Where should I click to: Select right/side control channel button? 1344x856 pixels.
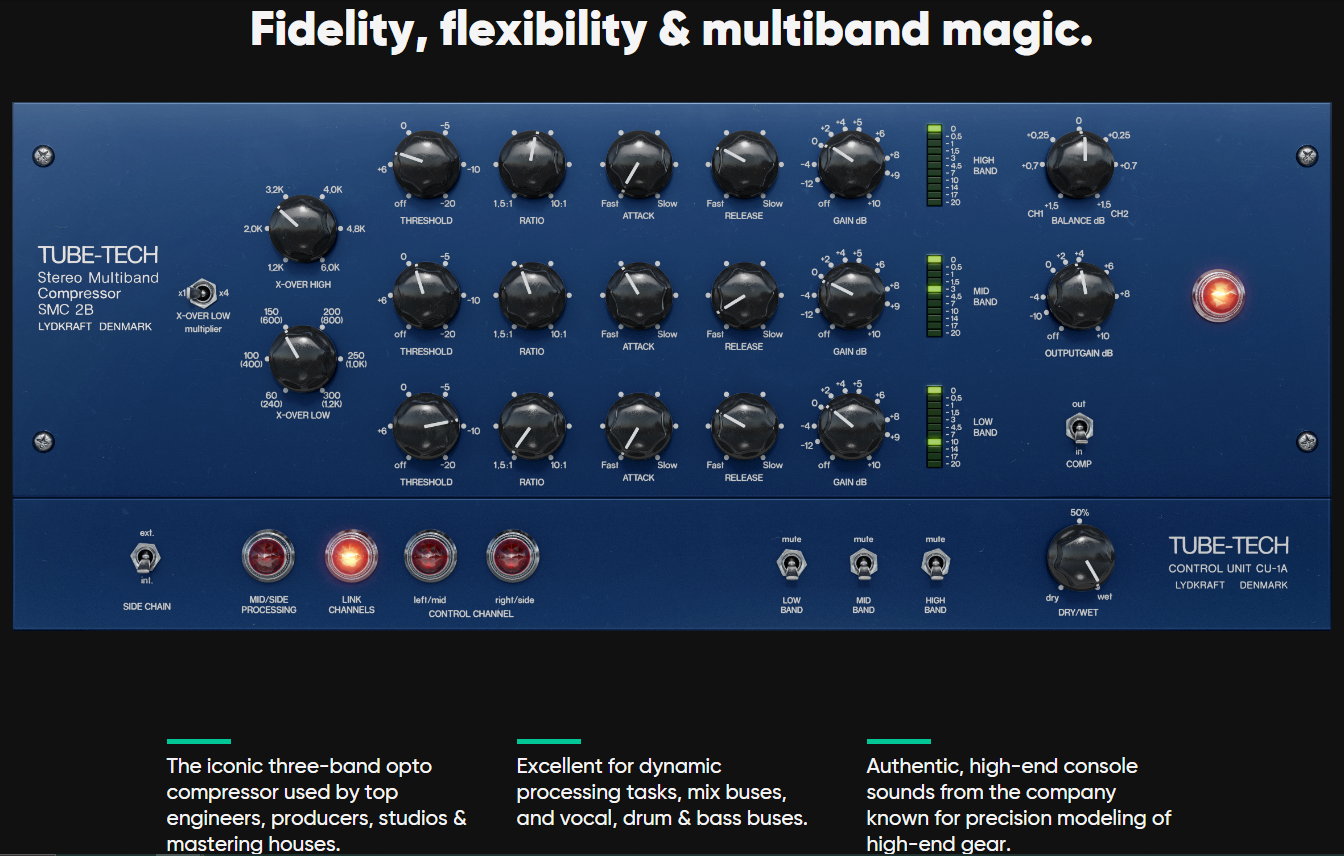(512, 557)
